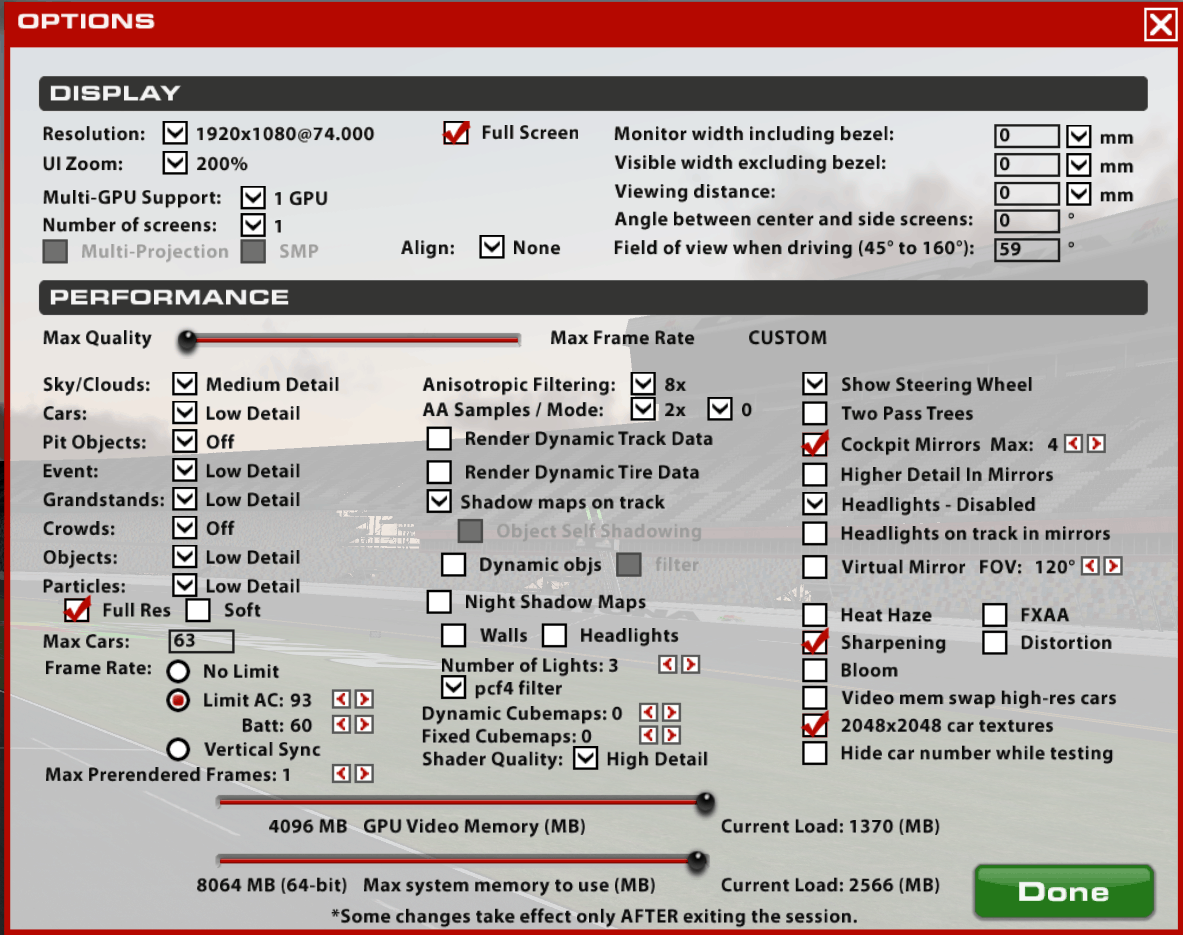This screenshot has width=1183, height=935.
Task: Enable Two Pass Trees
Action: tap(815, 413)
